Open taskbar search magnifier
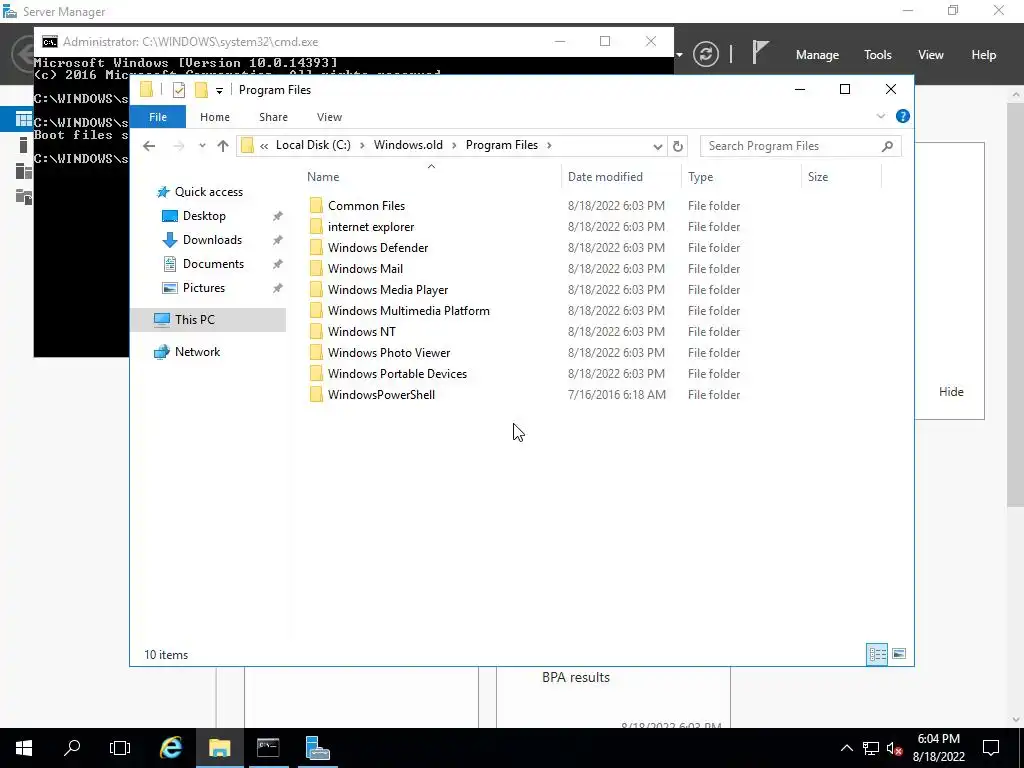Image resolution: width=1024 pixels, height=768 pixels. pyautogui.click(x=72, y=748)
